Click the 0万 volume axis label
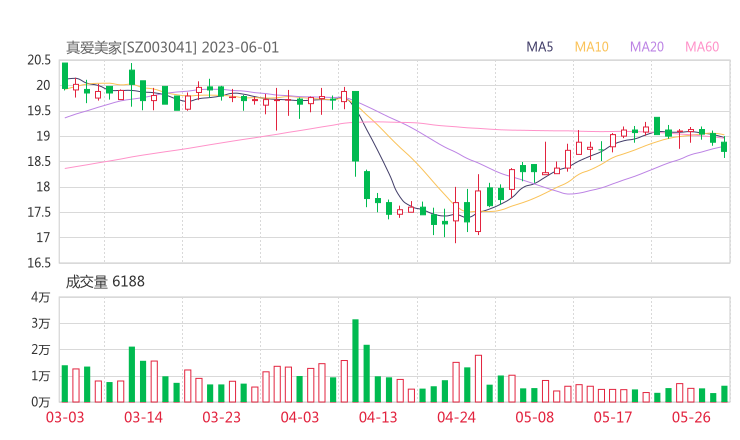The width and height of the screenshot is (740, 440). 41,402
